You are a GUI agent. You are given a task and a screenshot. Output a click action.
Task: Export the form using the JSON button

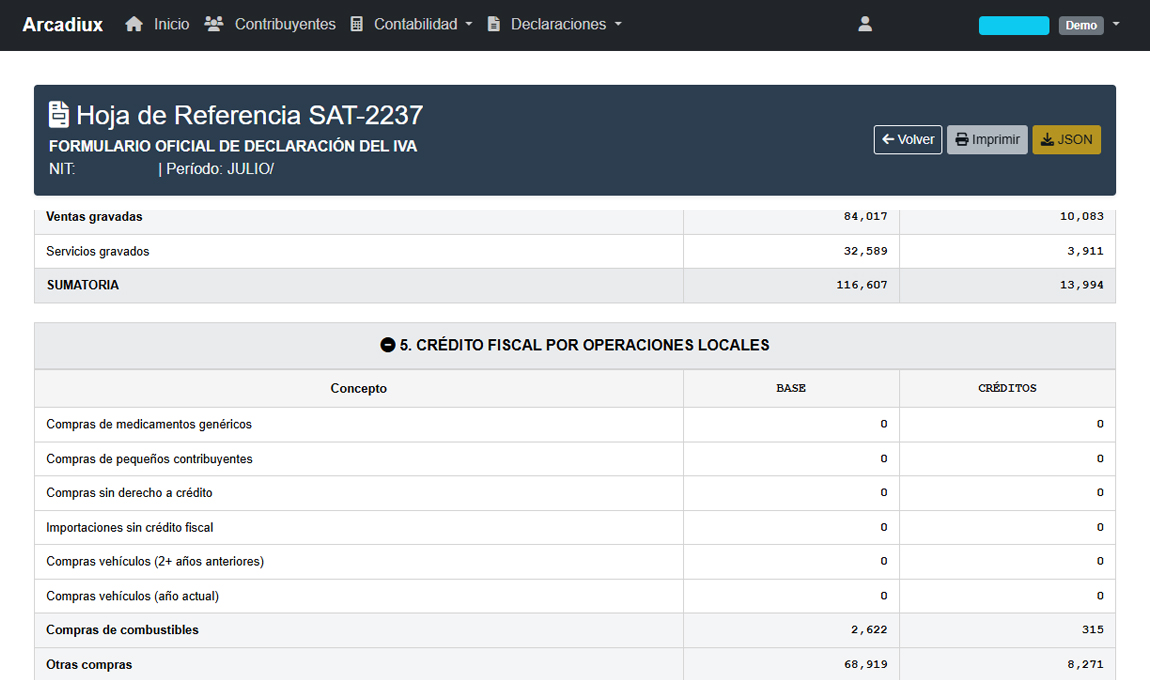coord(1066,139)
